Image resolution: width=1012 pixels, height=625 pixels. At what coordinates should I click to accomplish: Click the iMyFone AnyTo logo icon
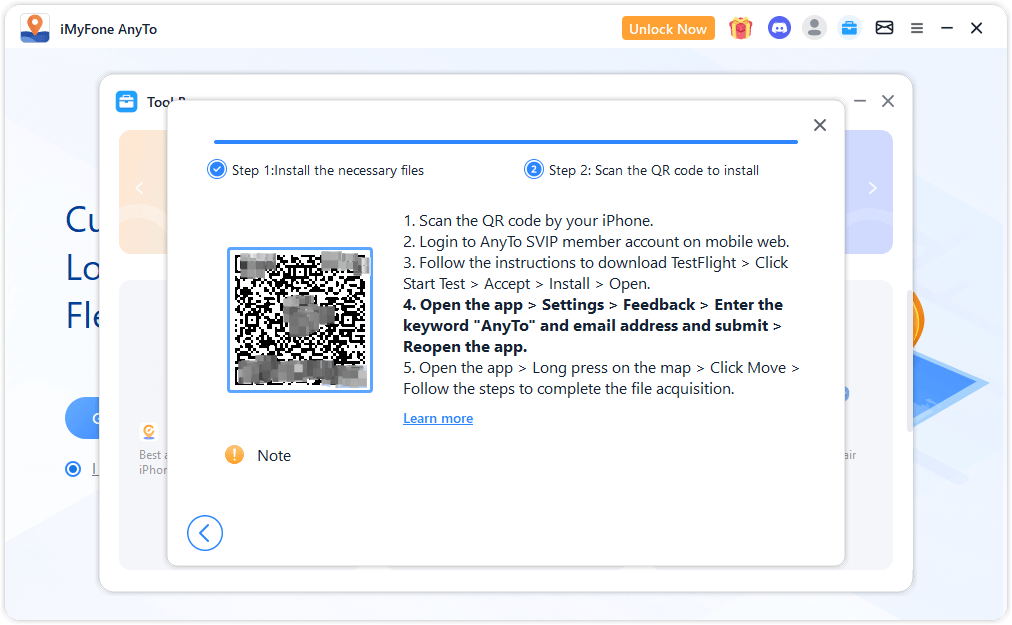coord(35,28)
